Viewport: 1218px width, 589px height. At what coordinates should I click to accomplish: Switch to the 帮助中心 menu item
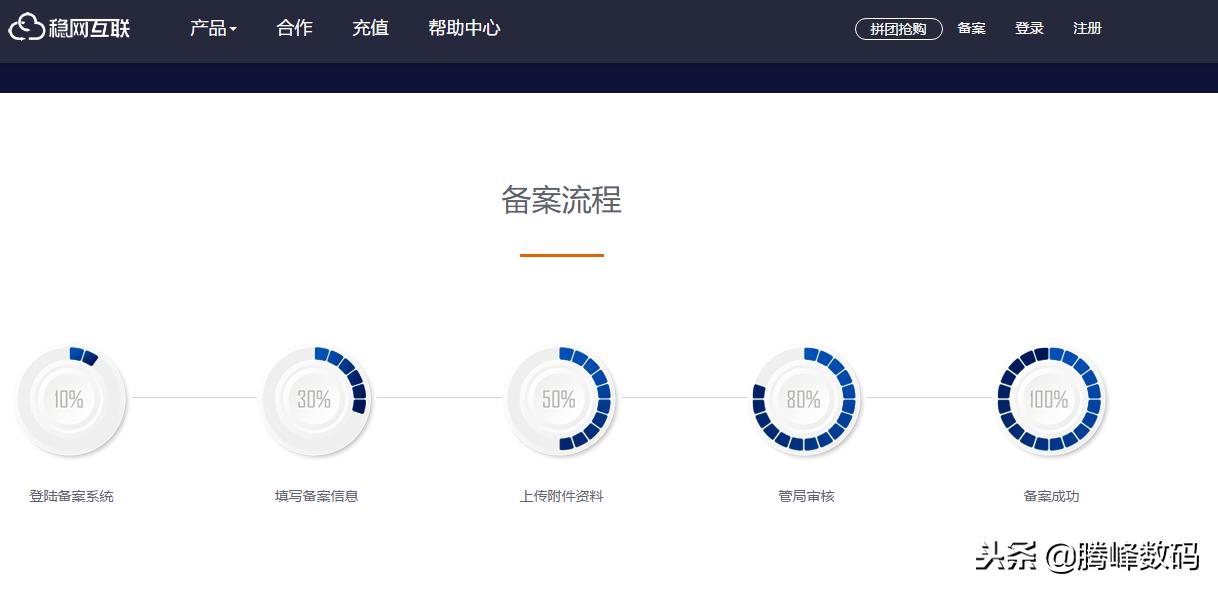pyautogui.click(x=463, y=28)
